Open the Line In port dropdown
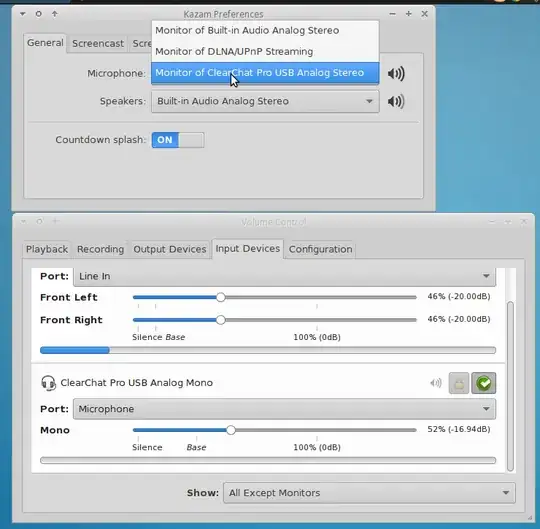Screen dimensions: 540x529 (284, 277)
